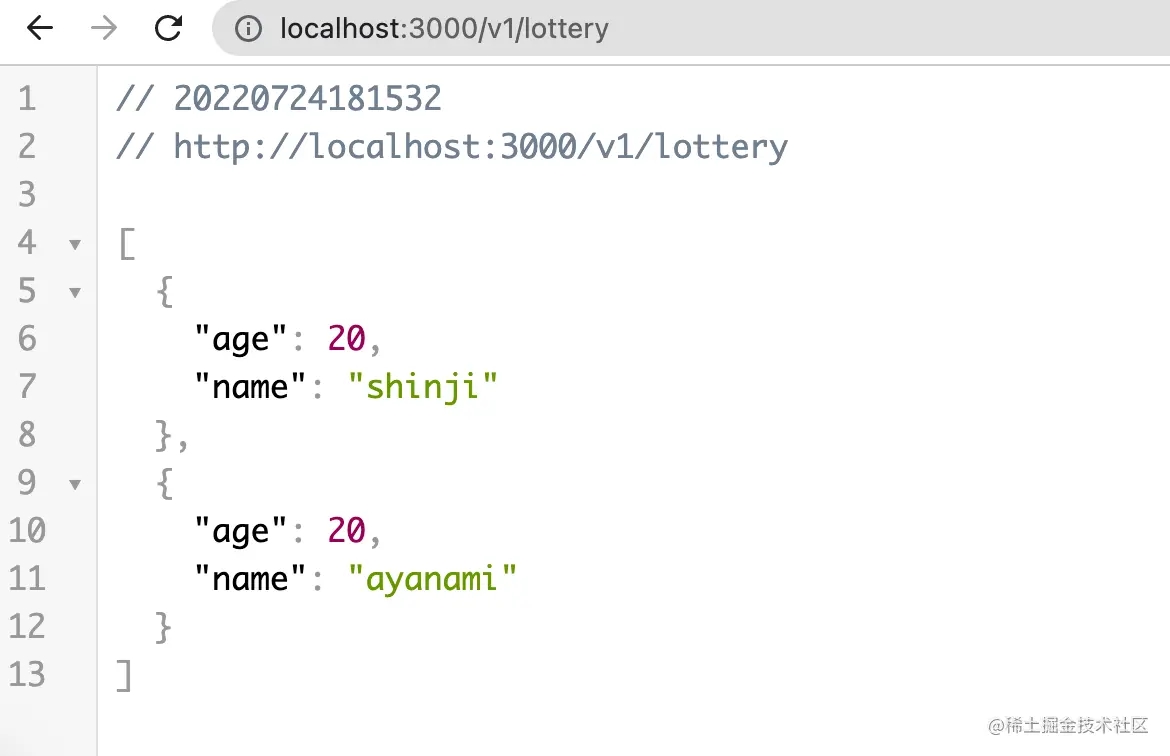Reload the lottery page
1170x756 pixels.
[168, 28]
